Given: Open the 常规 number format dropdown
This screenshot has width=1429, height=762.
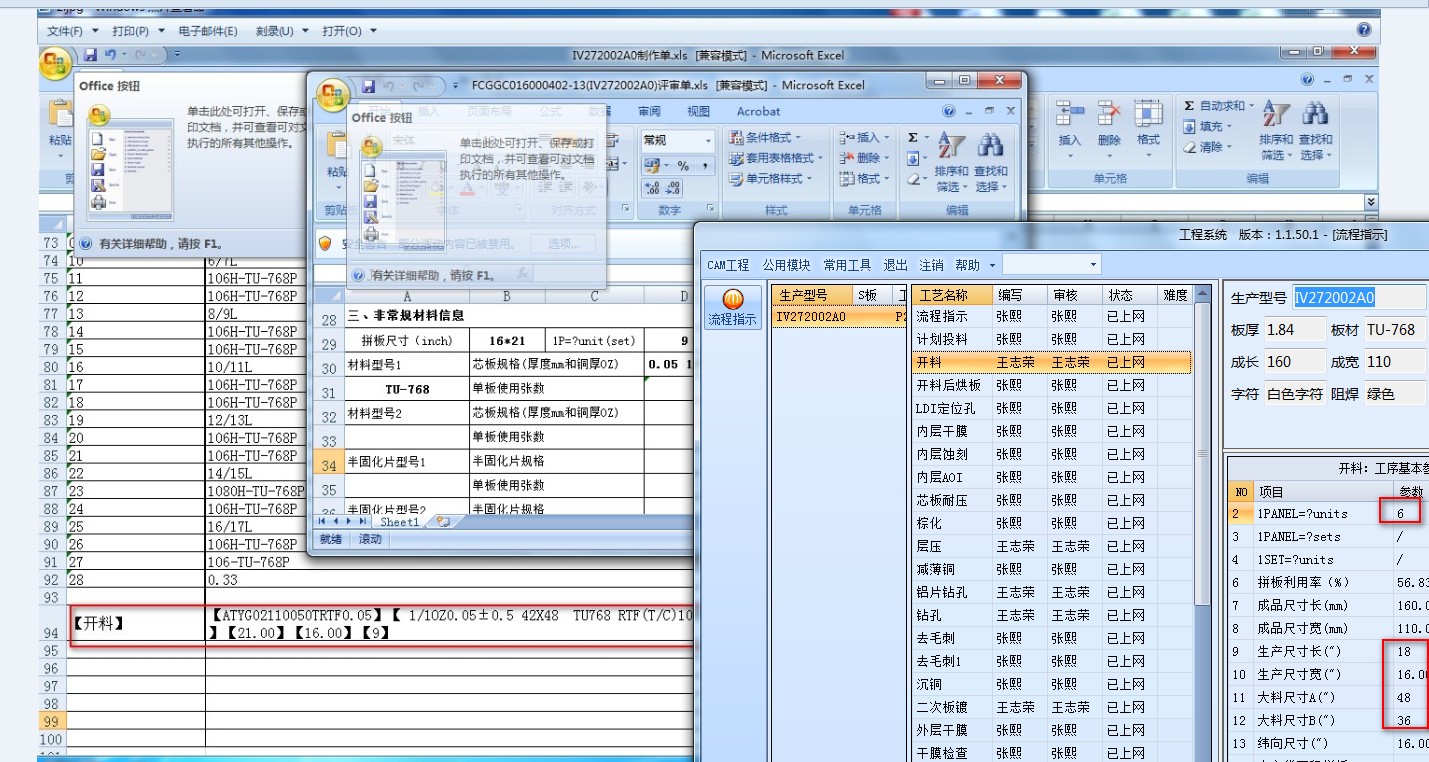Looking at the screenshot, I should click(x=709, y=140).
